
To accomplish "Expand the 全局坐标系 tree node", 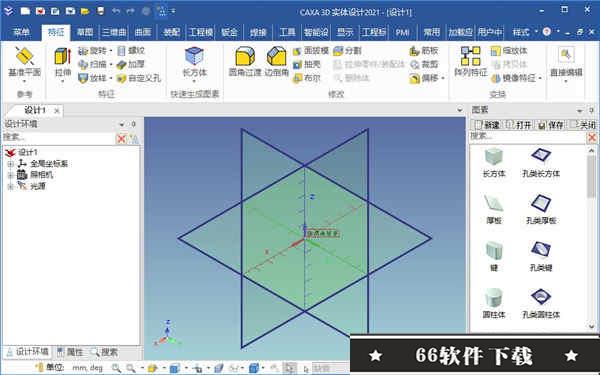I will 11,164.
